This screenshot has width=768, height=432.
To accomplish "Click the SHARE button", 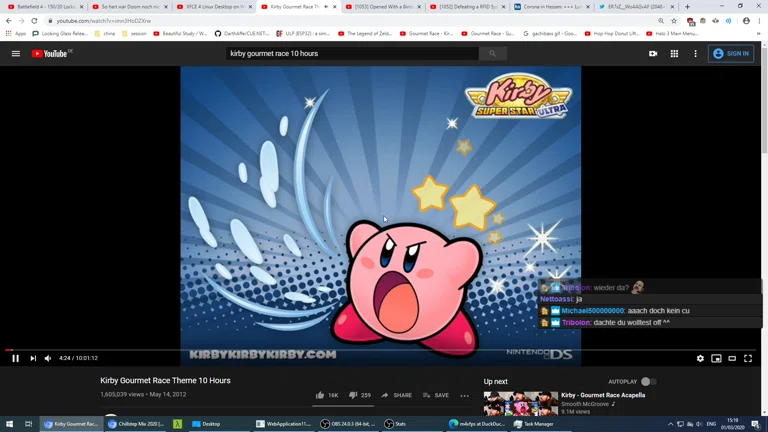I will point(397,395).
